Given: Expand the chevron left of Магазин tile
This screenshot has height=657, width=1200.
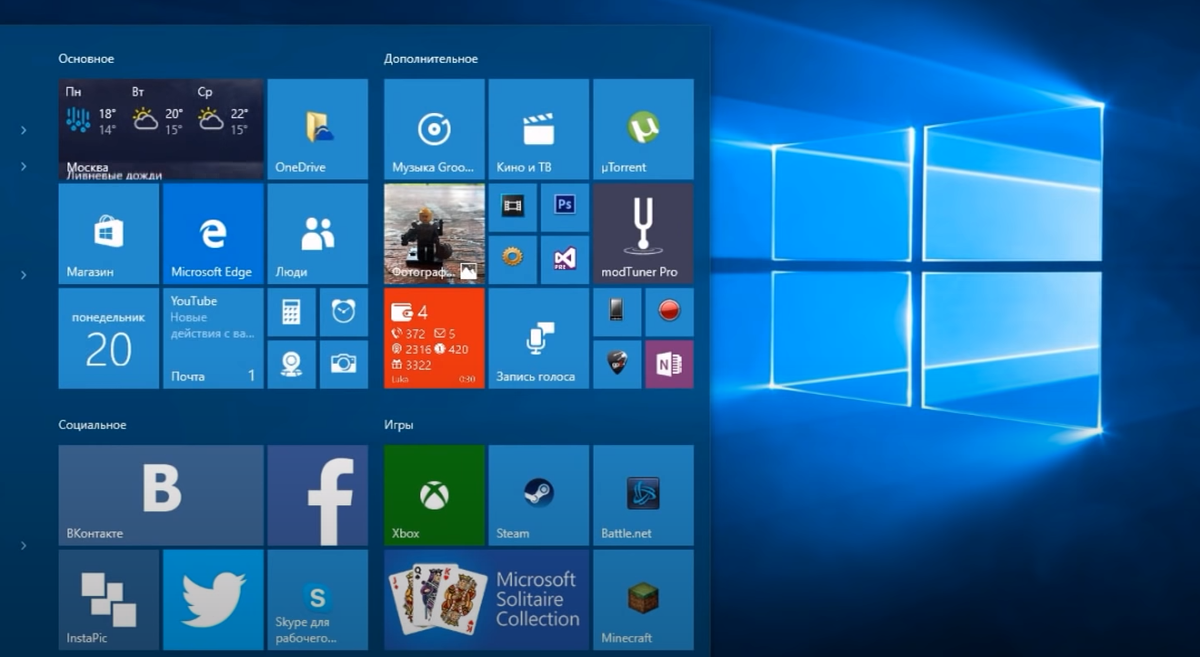Looking at the screenshot, I should tap(24, 274).
